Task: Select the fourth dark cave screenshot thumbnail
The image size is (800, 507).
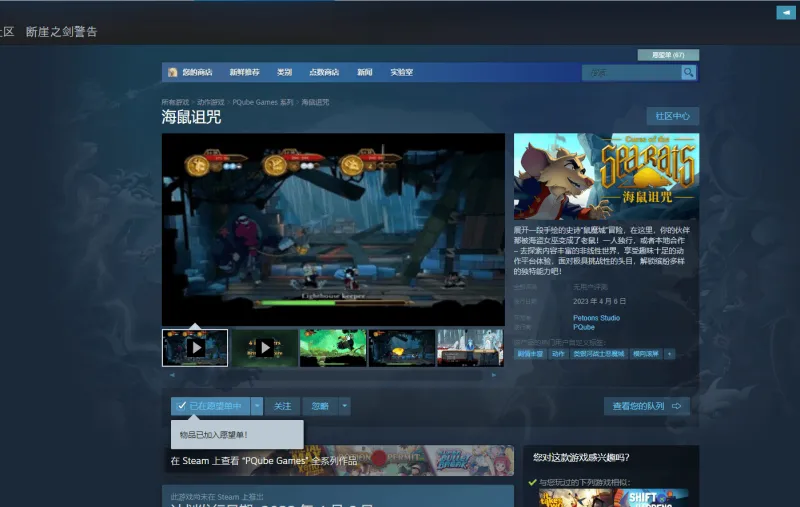Action: pyautogui.click(x=402, y=348)
